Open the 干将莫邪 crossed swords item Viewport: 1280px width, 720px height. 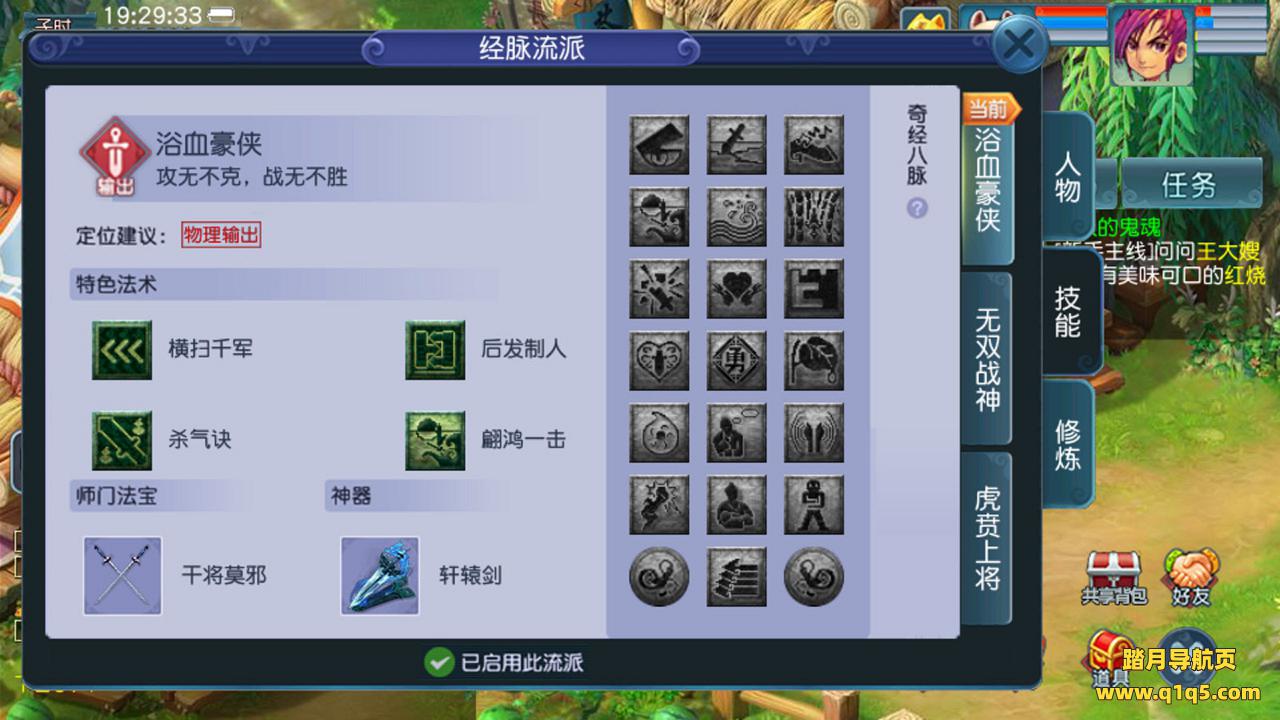123,575
